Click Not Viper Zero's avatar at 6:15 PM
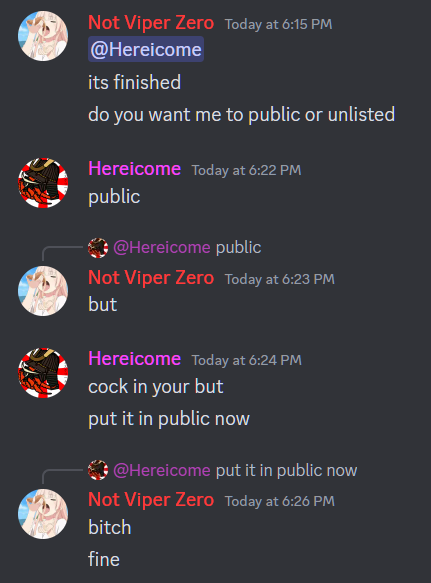Screen dimensions: 431x583 [x=43, y=36]
